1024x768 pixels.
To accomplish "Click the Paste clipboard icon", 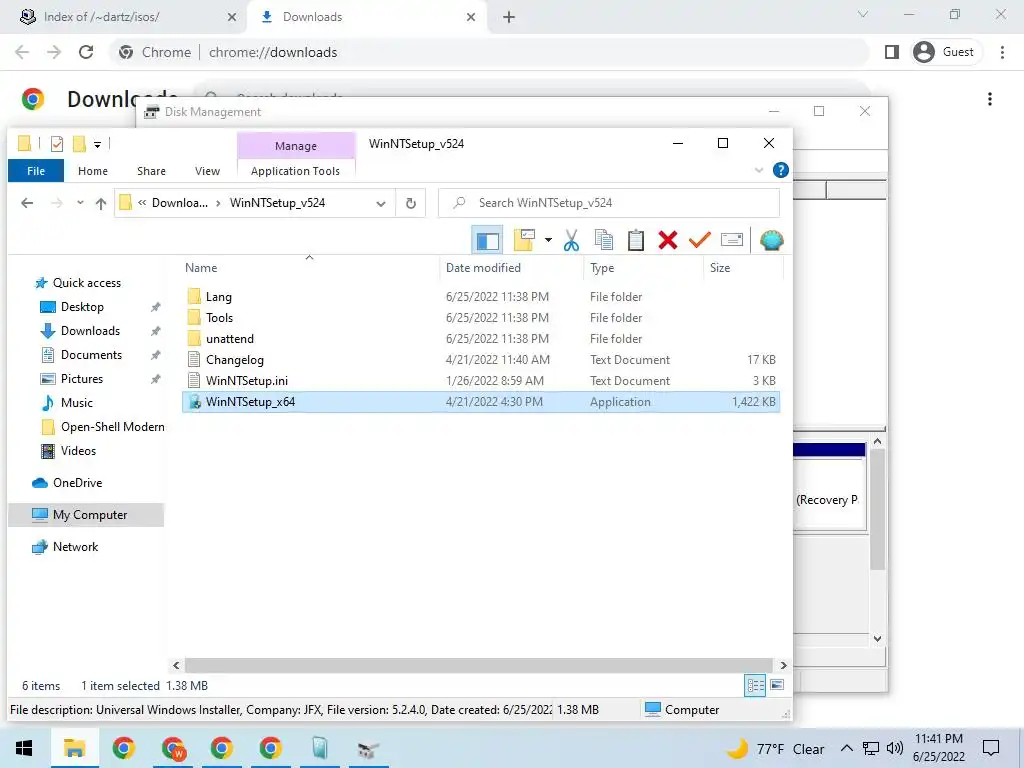I will pos(635,240).
